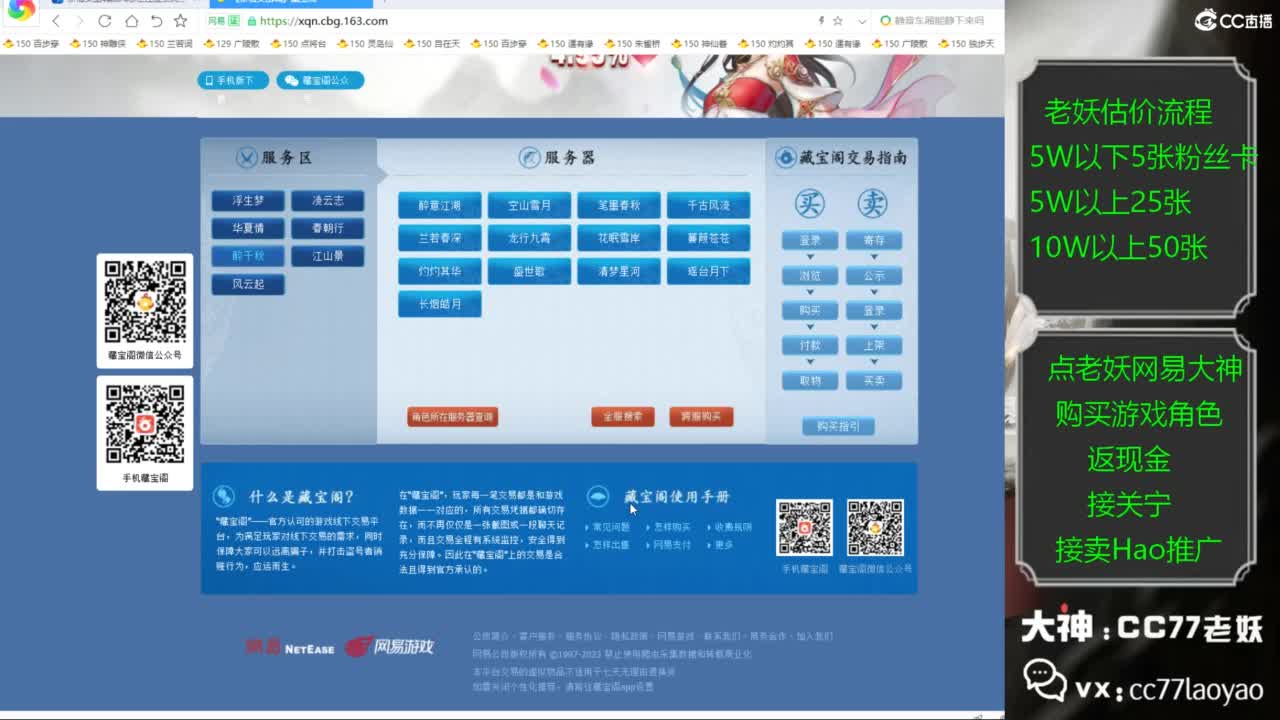Select the 凌云志 server region
This screenshot has height=720, width=1280.
click(x=328, y=201)
